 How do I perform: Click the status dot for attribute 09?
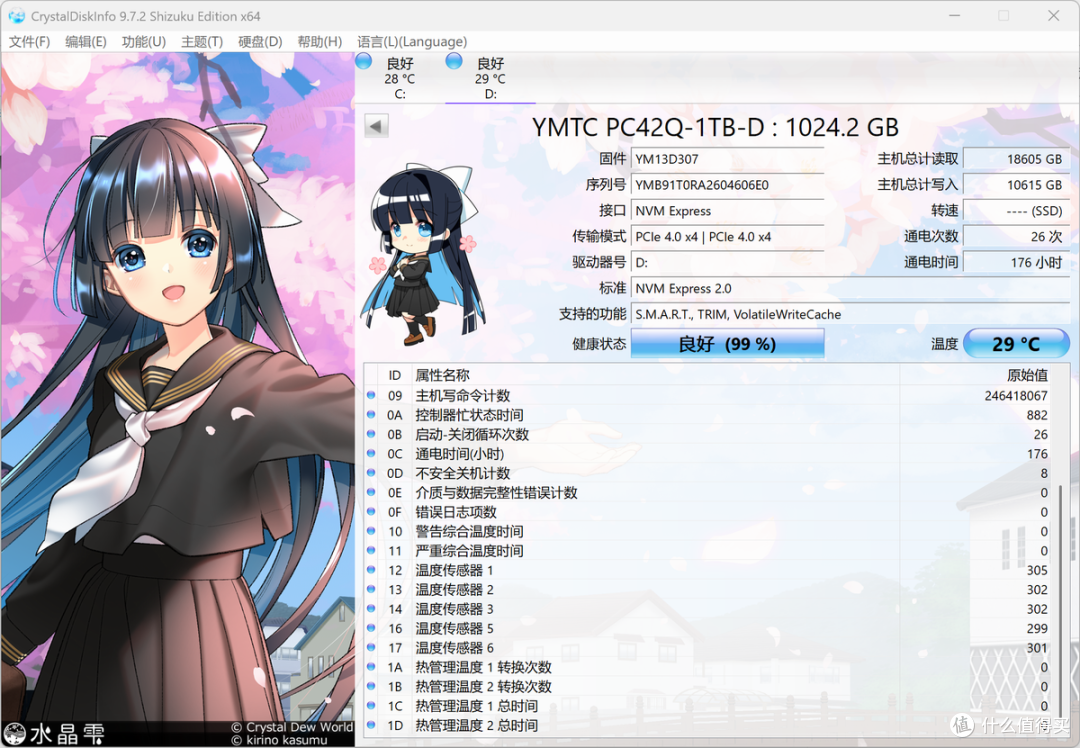[371, 395]
